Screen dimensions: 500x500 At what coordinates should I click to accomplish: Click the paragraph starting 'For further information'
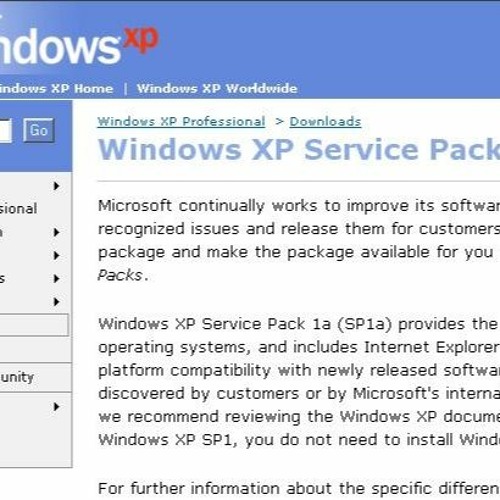[x=299, y=489]
